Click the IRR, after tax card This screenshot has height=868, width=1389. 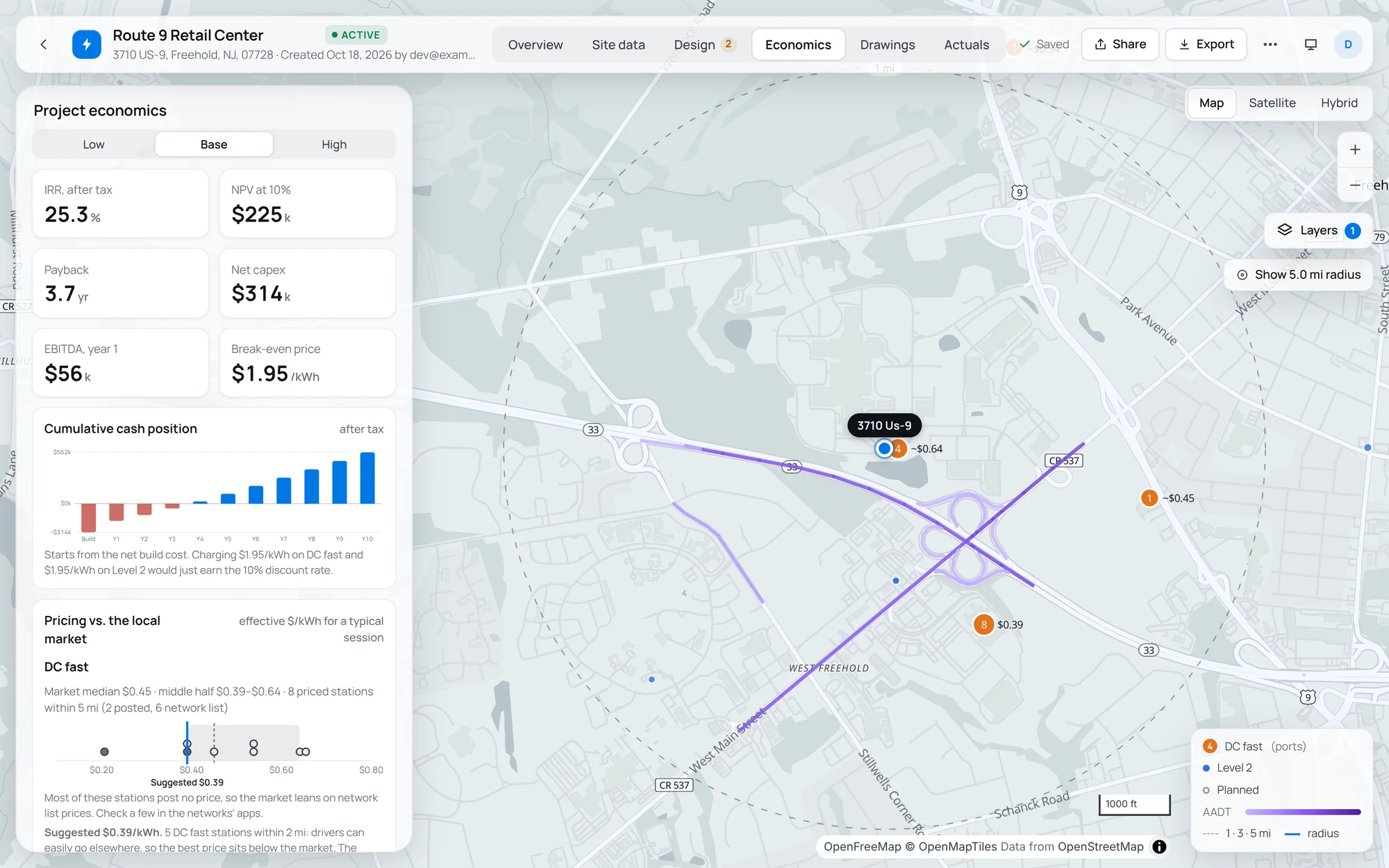click(x=120, y=203)
